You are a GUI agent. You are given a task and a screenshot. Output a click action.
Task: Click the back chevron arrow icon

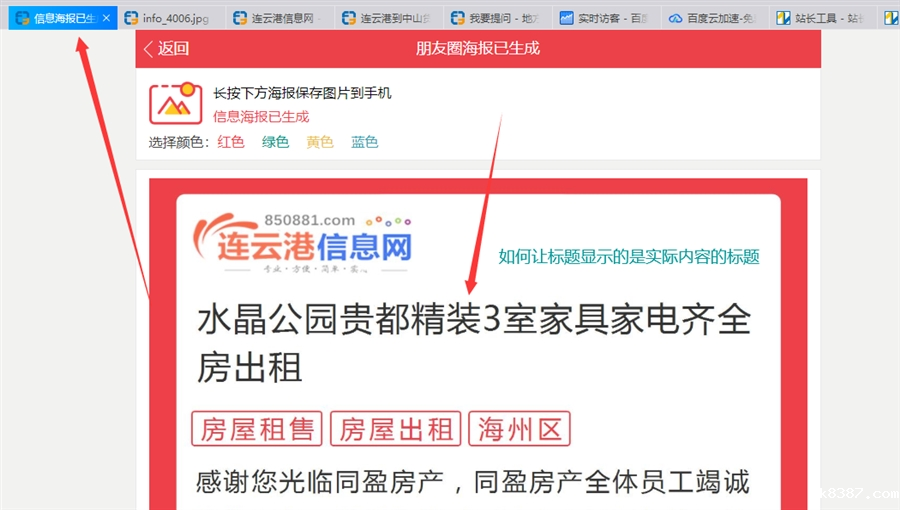pos(148,49)
